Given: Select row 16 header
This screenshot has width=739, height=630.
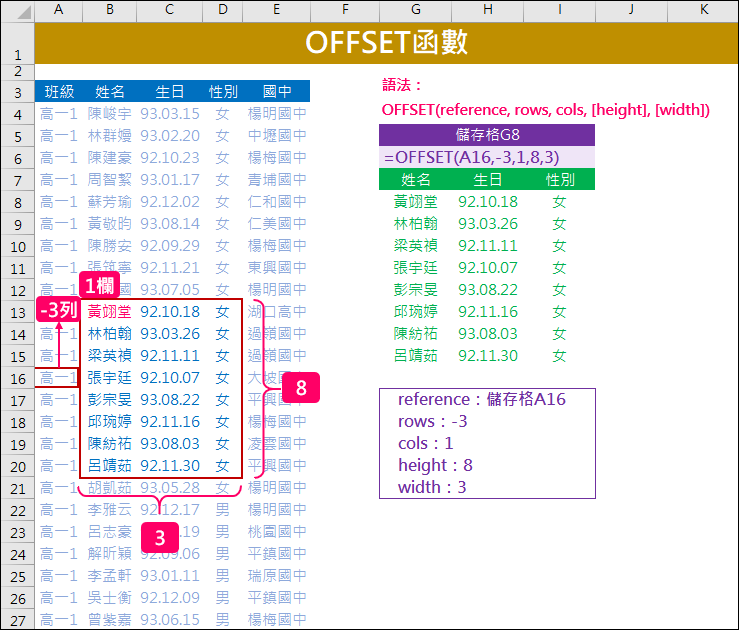Looking at the screenshot, I should (18, 378).
